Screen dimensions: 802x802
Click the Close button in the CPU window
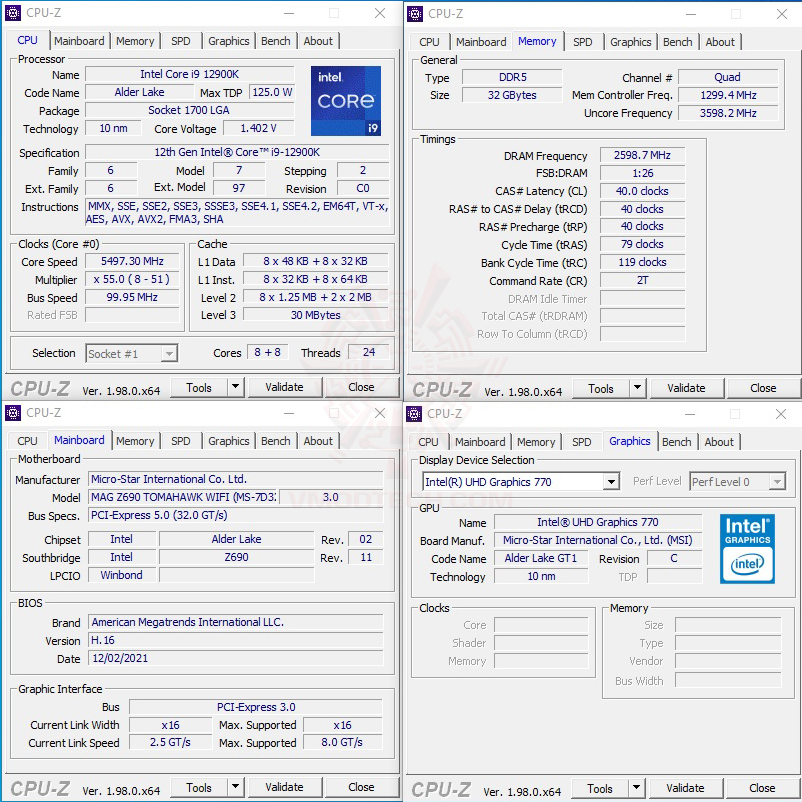(x=361, y=387)
